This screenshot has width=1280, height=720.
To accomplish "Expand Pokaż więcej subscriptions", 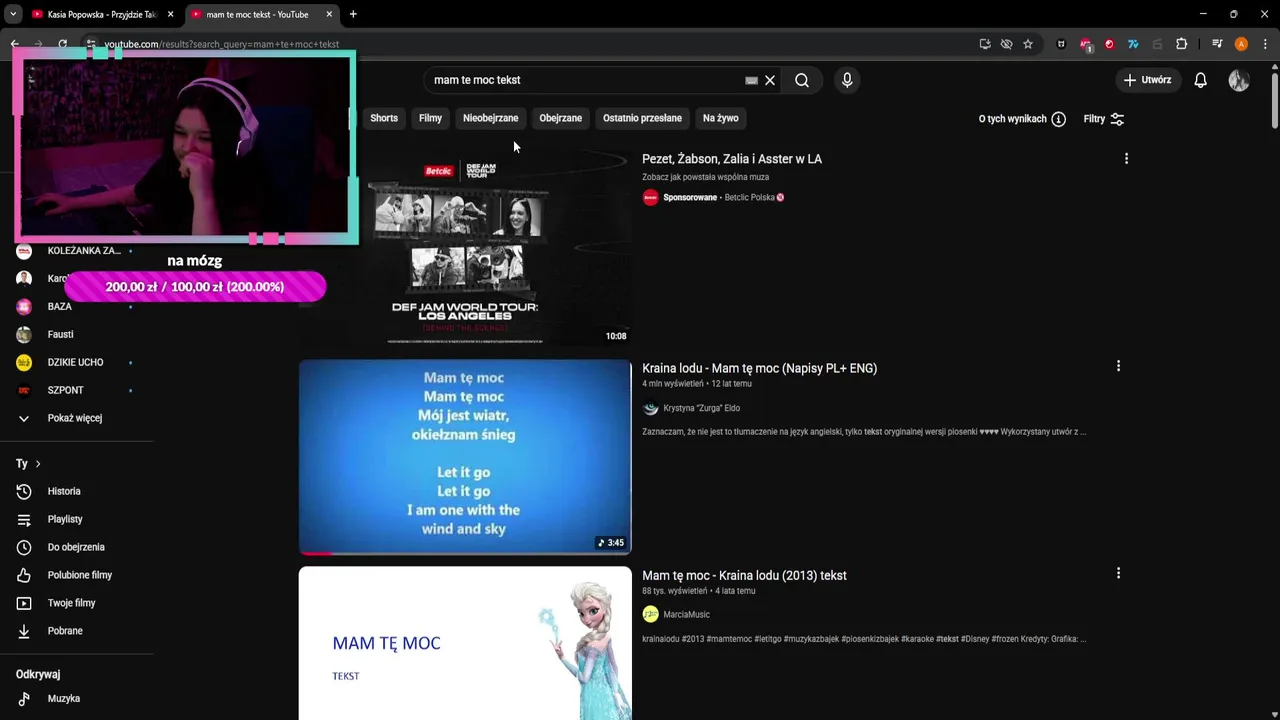I will (x=76, y=418).
